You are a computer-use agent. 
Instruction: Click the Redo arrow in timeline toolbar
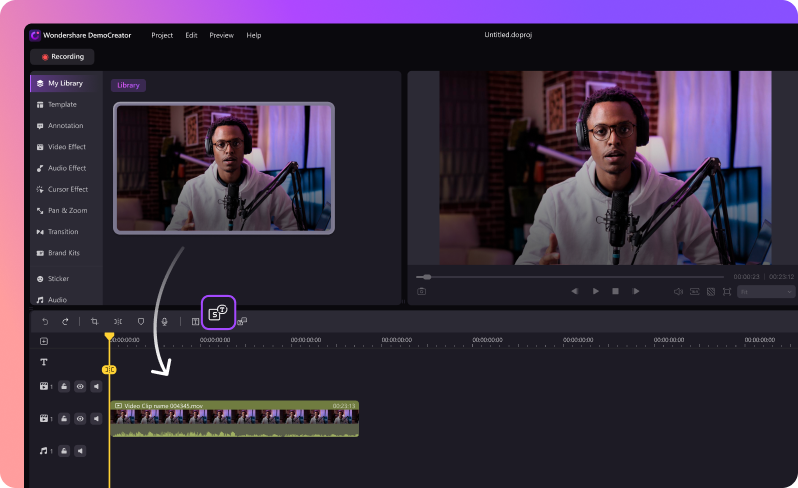click(65, 321)
